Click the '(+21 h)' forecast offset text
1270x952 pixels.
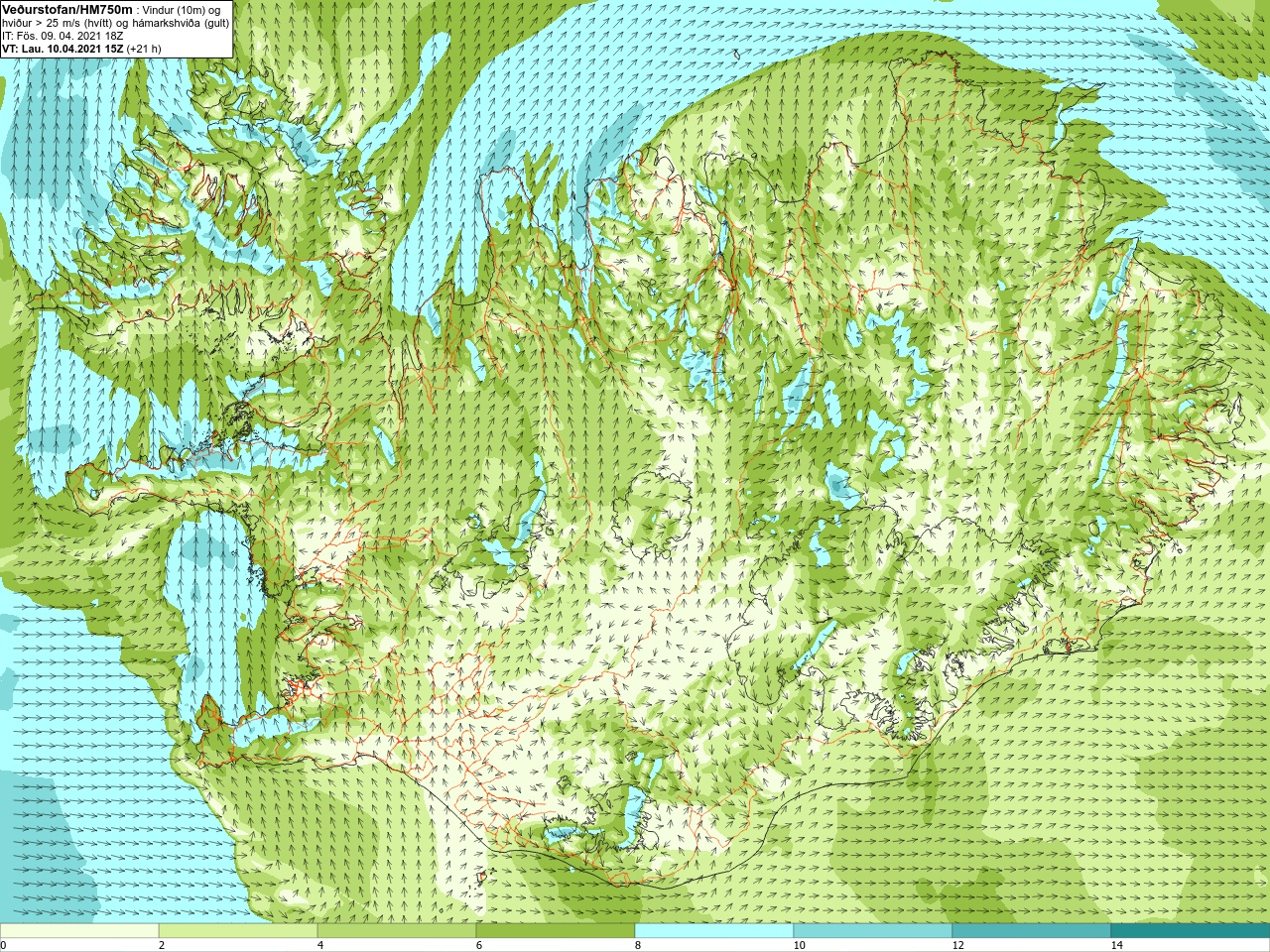(x=144, y=49)
